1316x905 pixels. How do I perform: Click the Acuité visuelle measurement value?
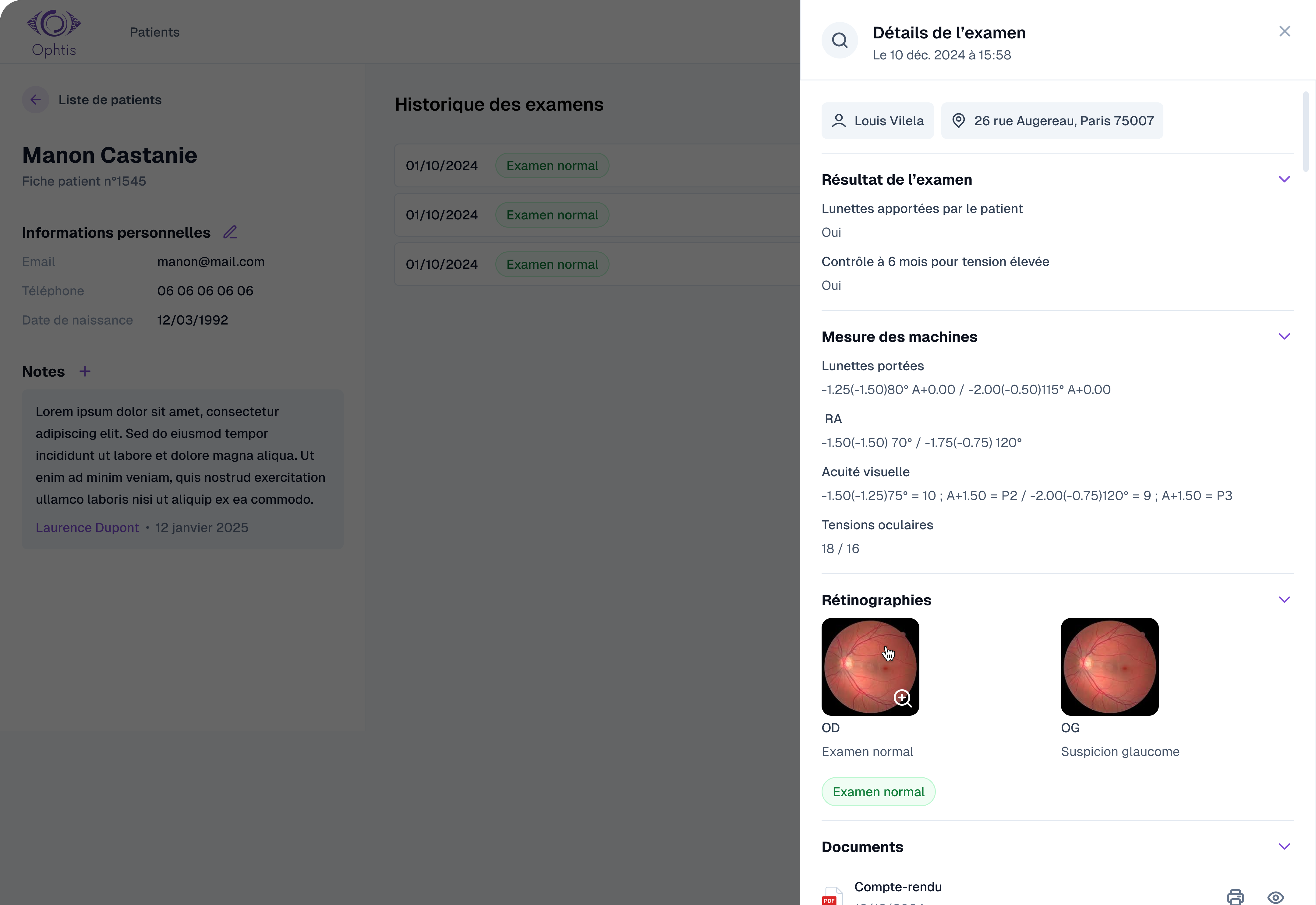pos(1026,495)
